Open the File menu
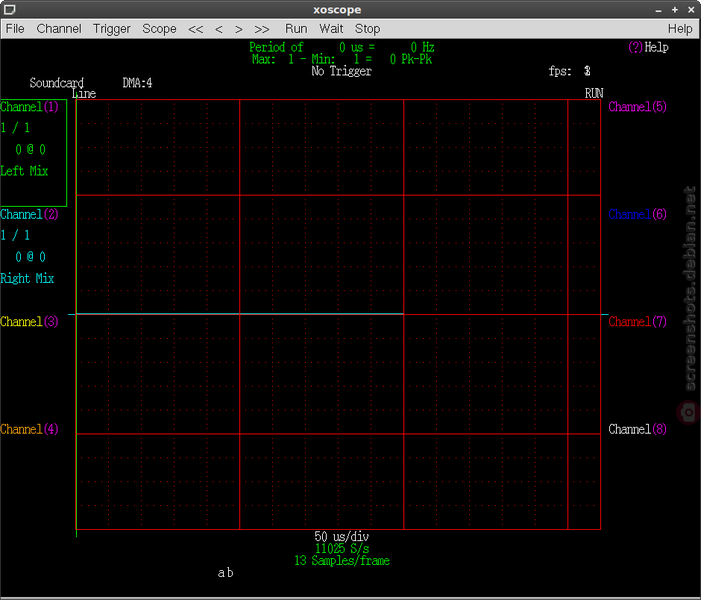The width and height of the screenshot is (701, 600). click(x=15, y=29)
